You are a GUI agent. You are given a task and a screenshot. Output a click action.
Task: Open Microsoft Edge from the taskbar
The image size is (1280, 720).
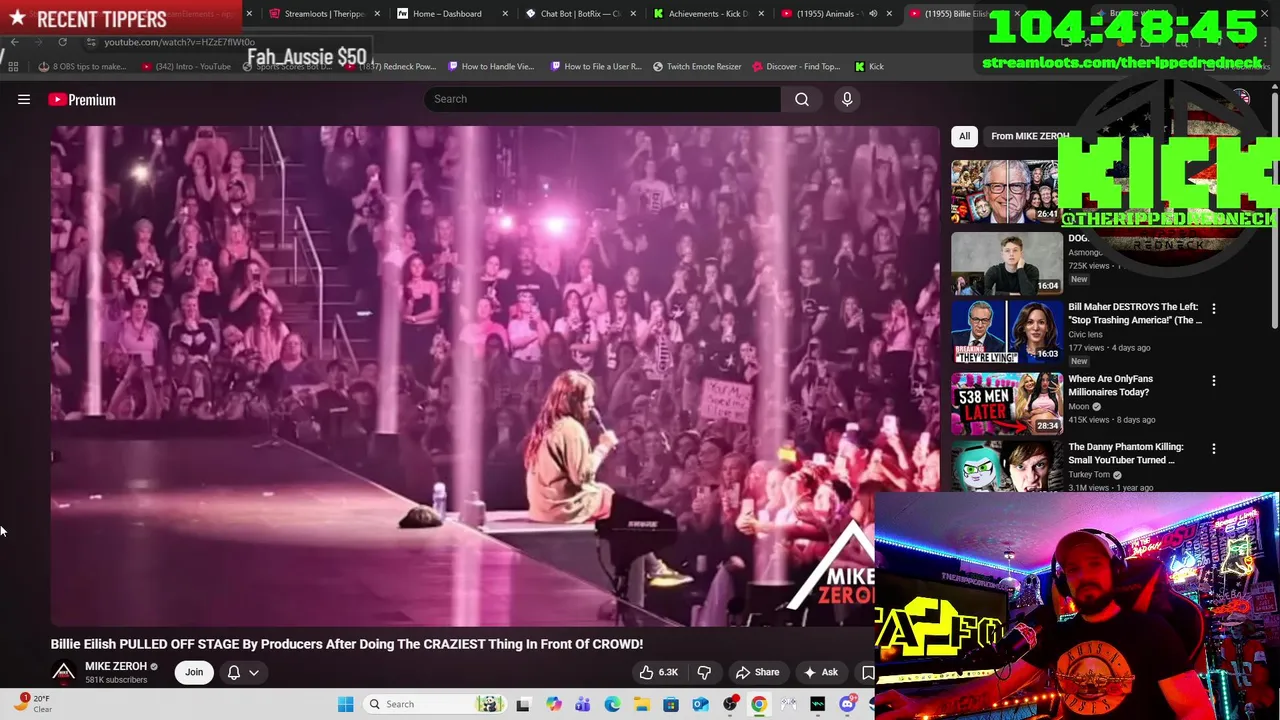(x=612, y=704)
